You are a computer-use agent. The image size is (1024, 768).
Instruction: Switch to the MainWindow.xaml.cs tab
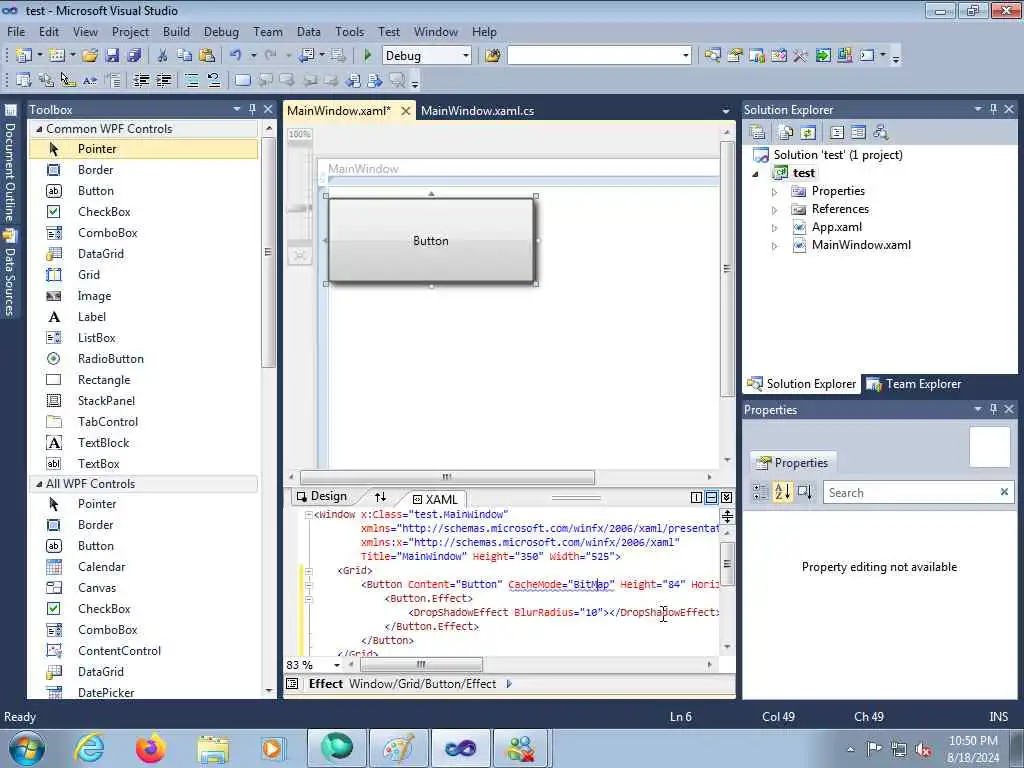pyautogui.click(x=477, y=110)
